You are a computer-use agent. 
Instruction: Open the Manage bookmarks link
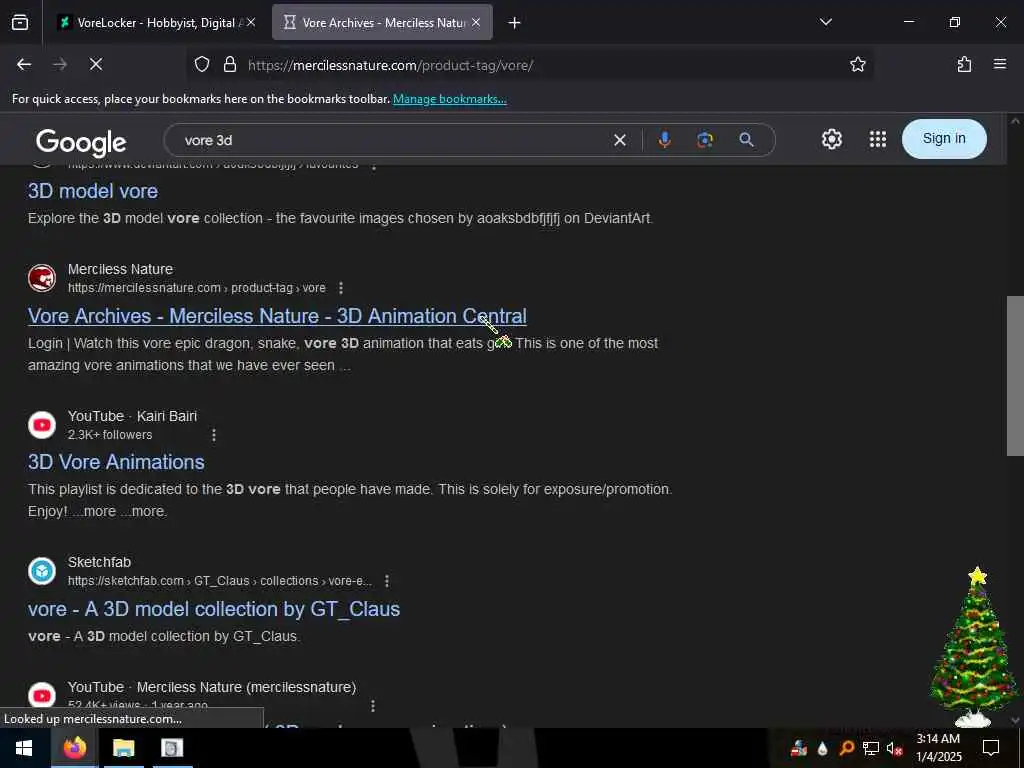(449, 99)
